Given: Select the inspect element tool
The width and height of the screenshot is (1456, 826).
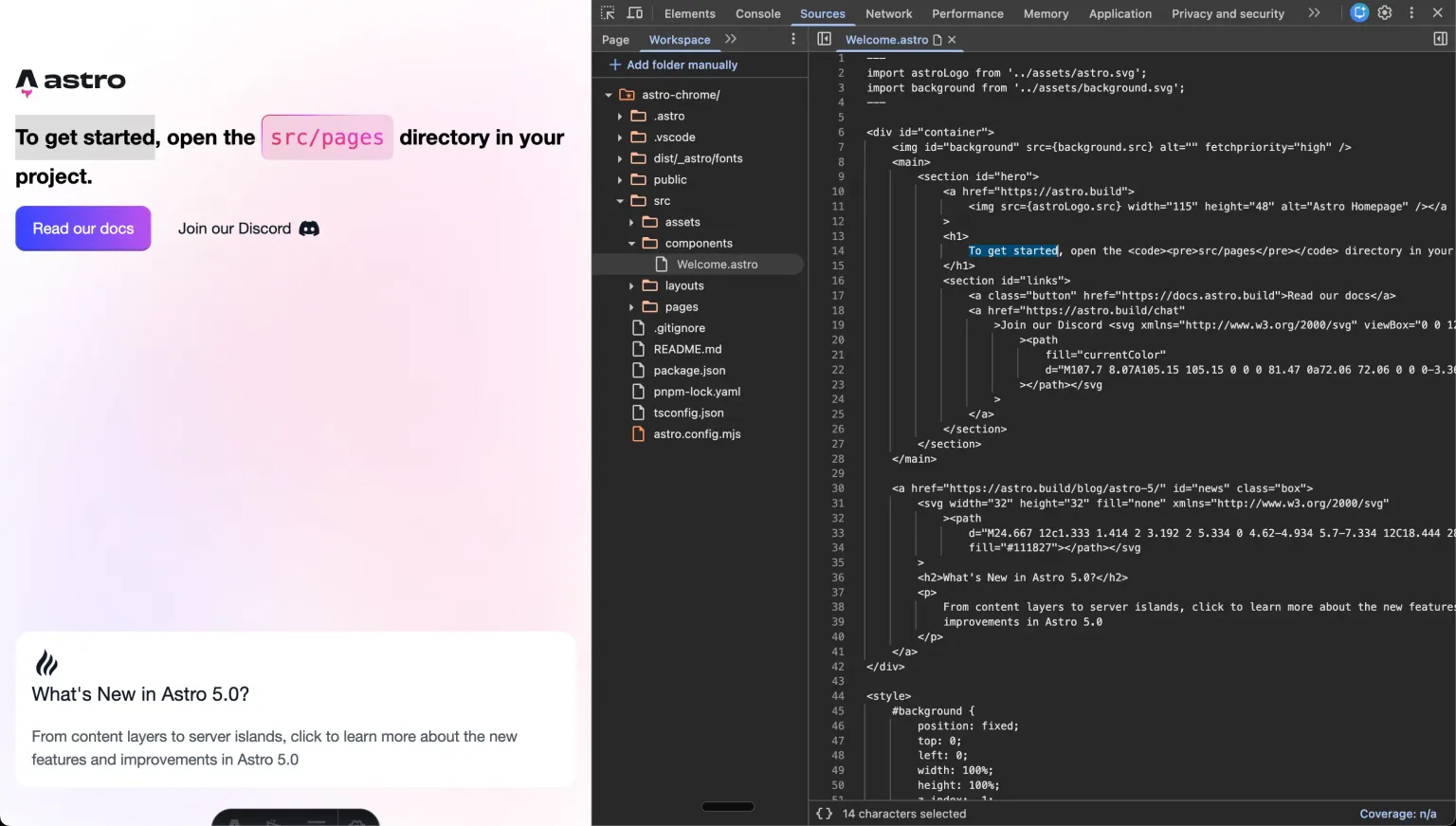Looking at the screenshot, I should point(607,13).
